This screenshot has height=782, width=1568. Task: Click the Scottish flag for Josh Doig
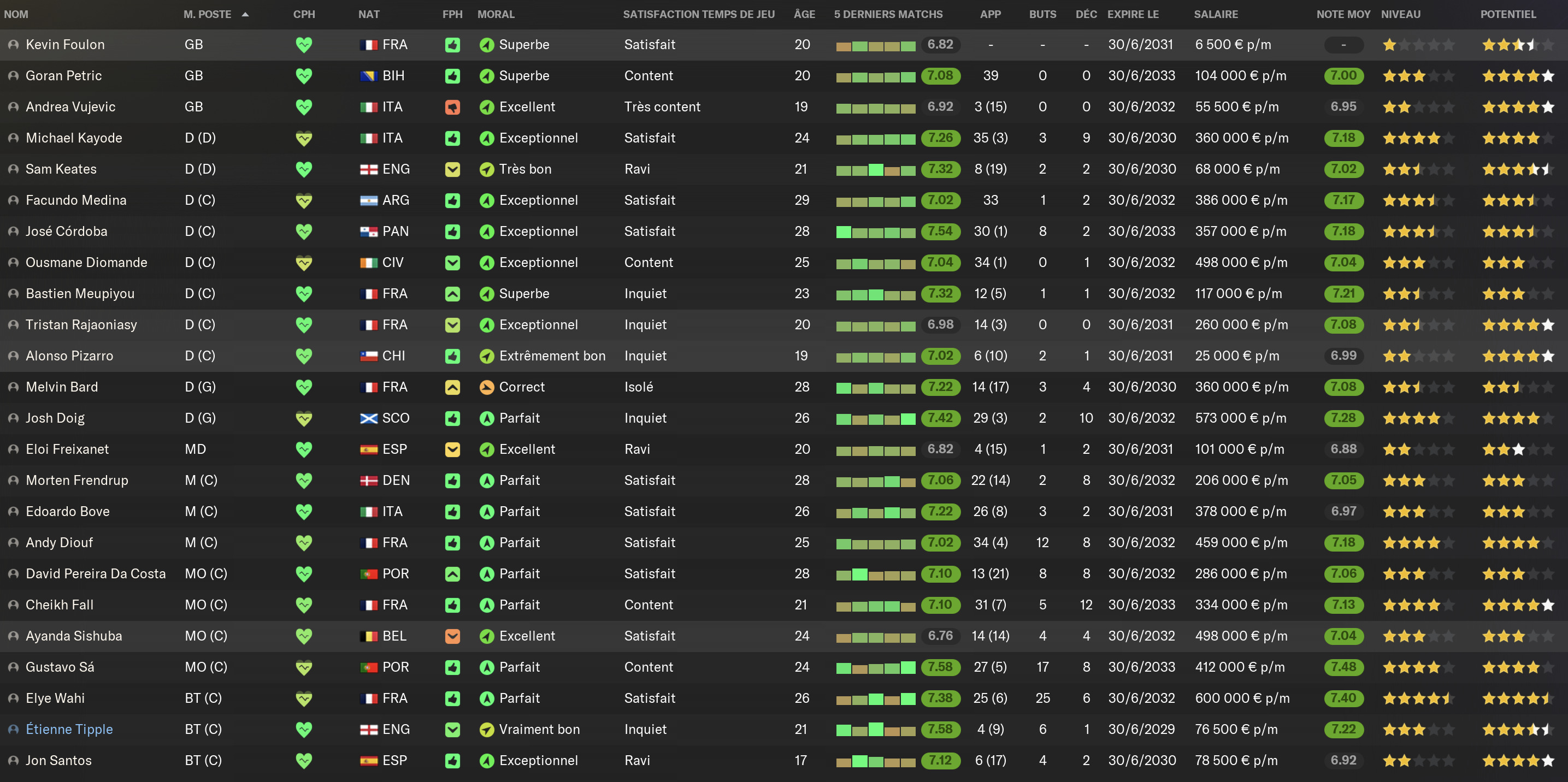pyautogui.click(x=369, y=418)
